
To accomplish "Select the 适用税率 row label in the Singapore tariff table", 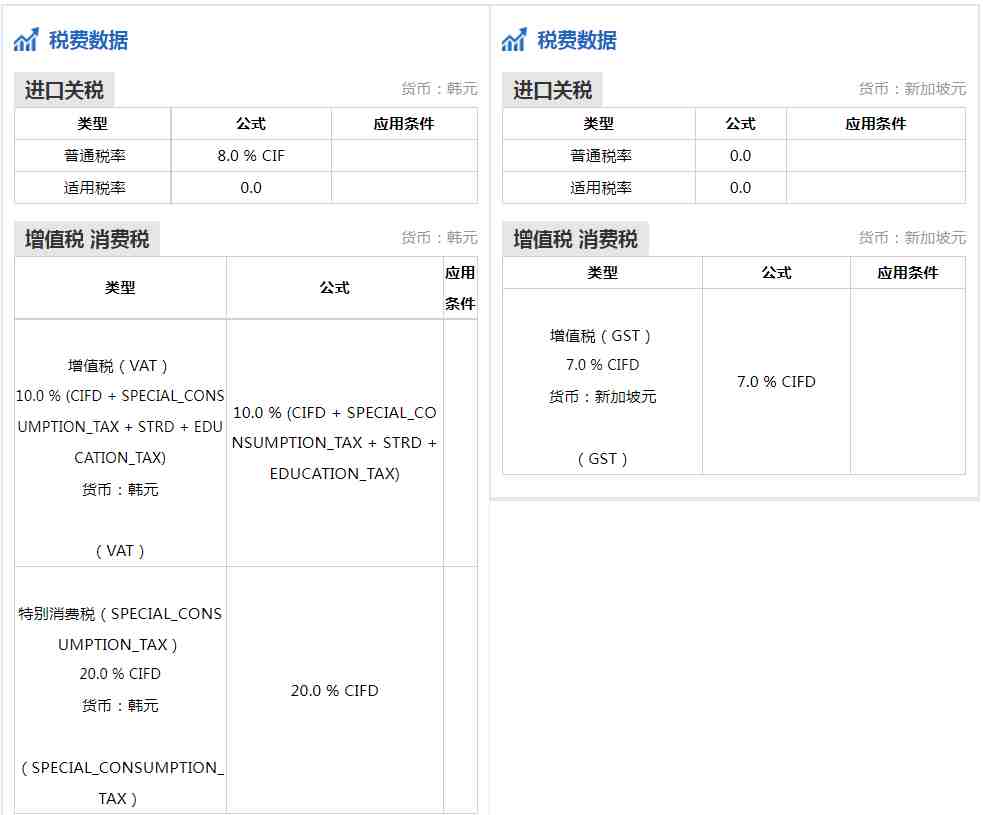I will coord(601,187).
